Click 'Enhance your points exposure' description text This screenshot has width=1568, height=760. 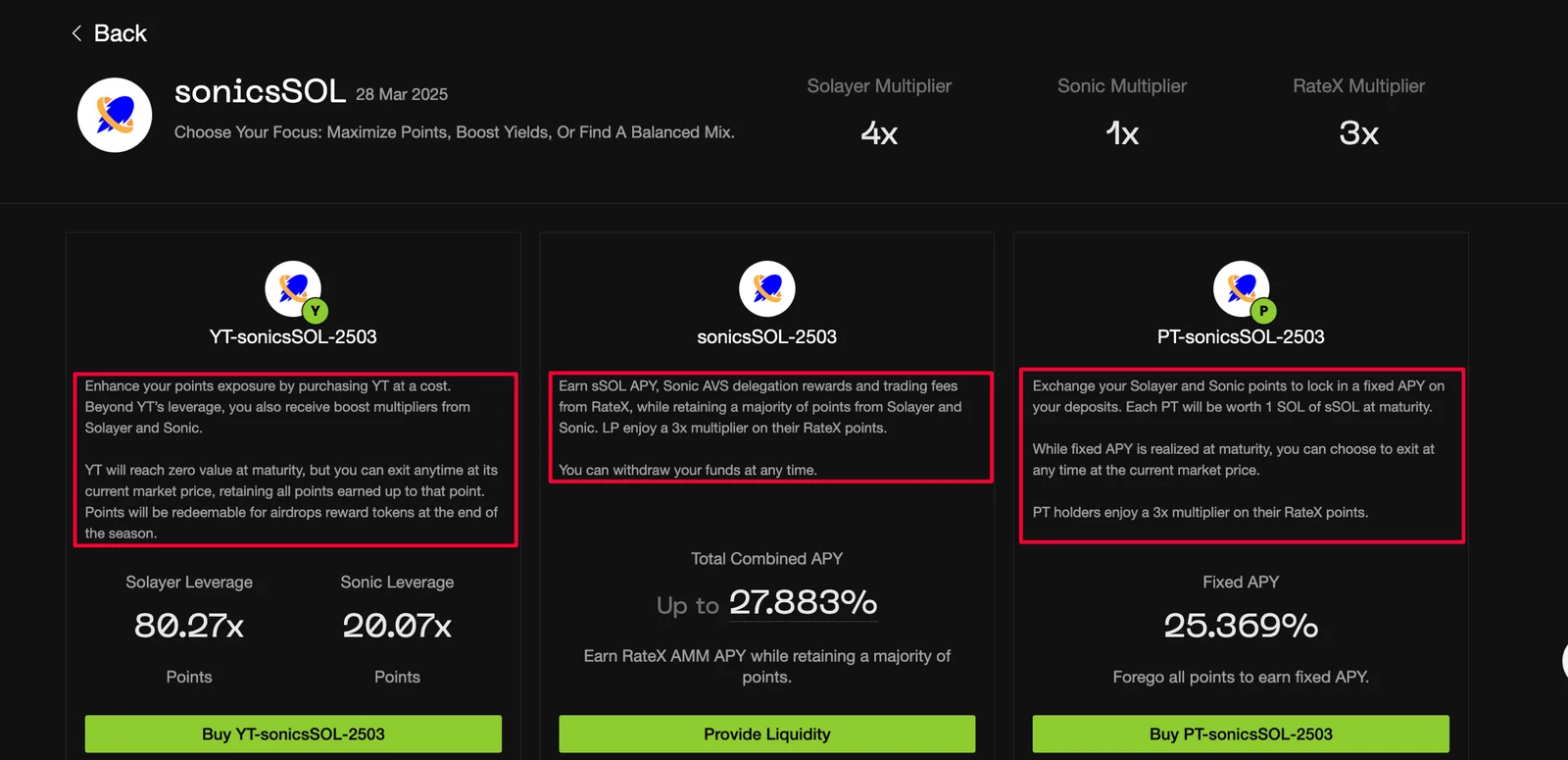277,407
